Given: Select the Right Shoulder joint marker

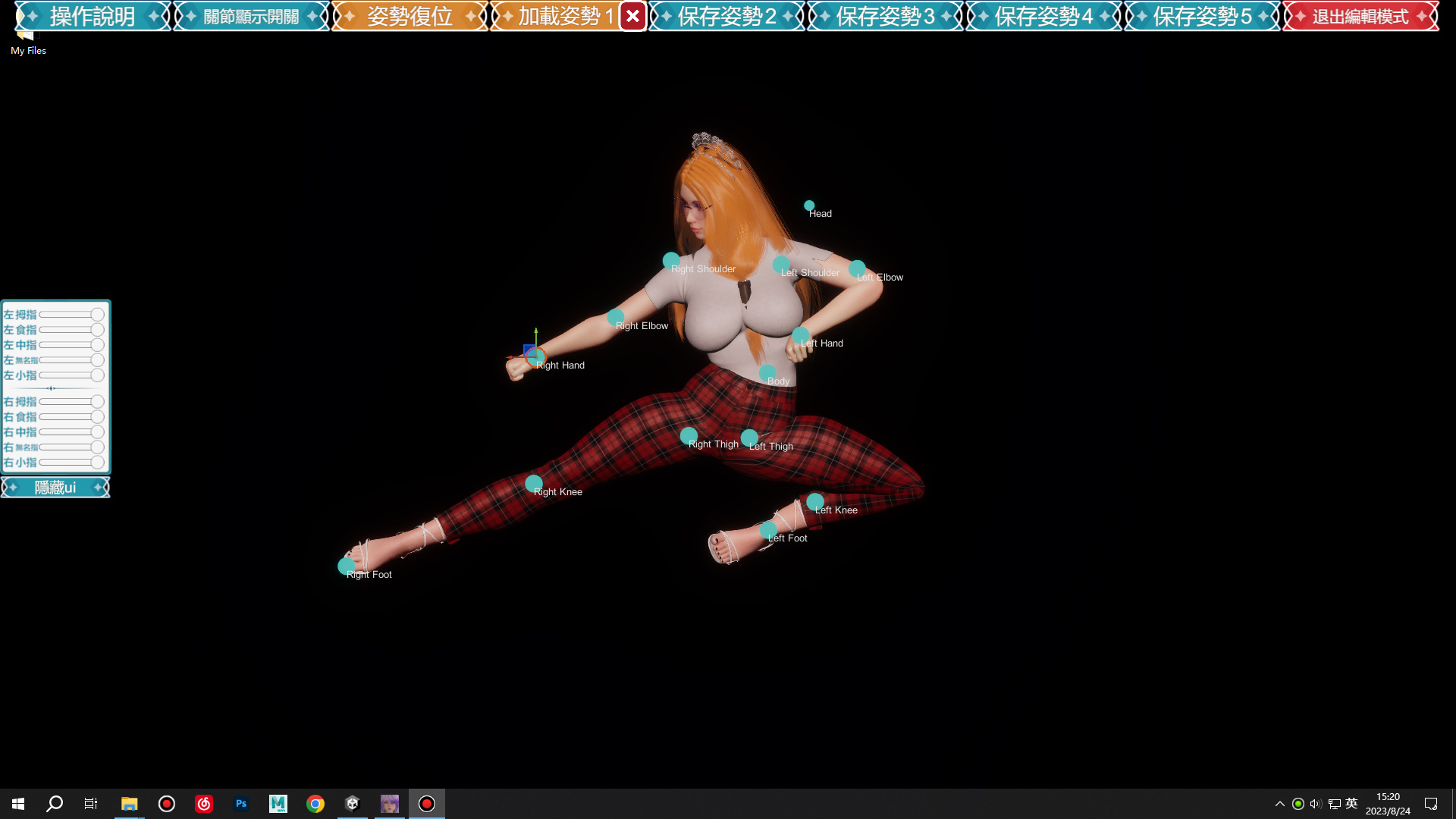Looking at the screenshot, I should (670, 260).
